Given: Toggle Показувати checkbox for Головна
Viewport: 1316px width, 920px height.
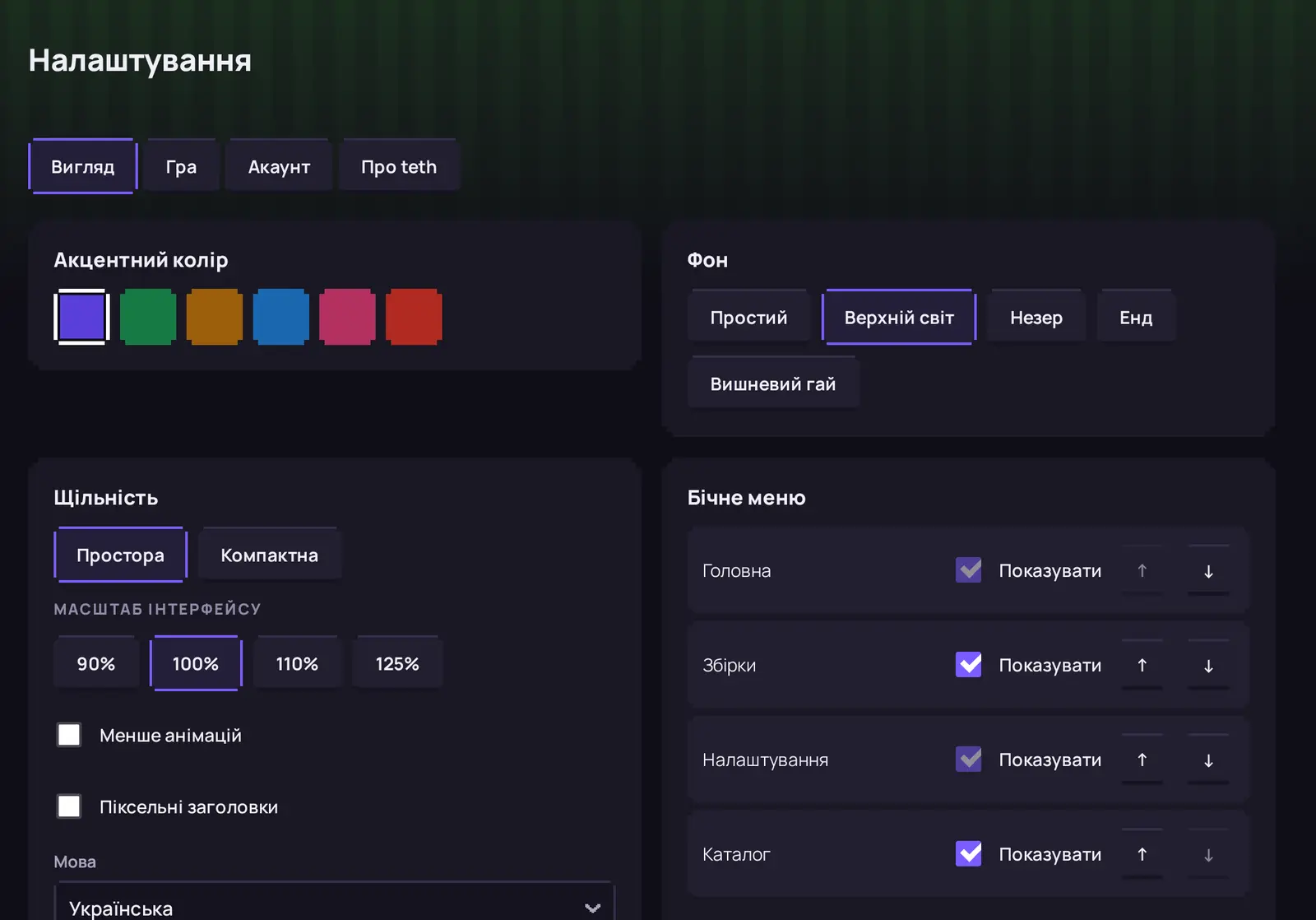Looking at the screenshot, I should tap(969, 569).
